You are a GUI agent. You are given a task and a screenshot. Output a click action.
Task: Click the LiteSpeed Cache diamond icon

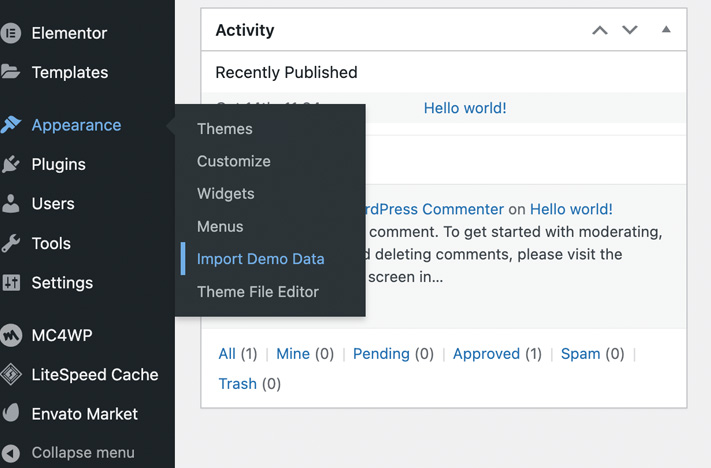pos(11,375)
